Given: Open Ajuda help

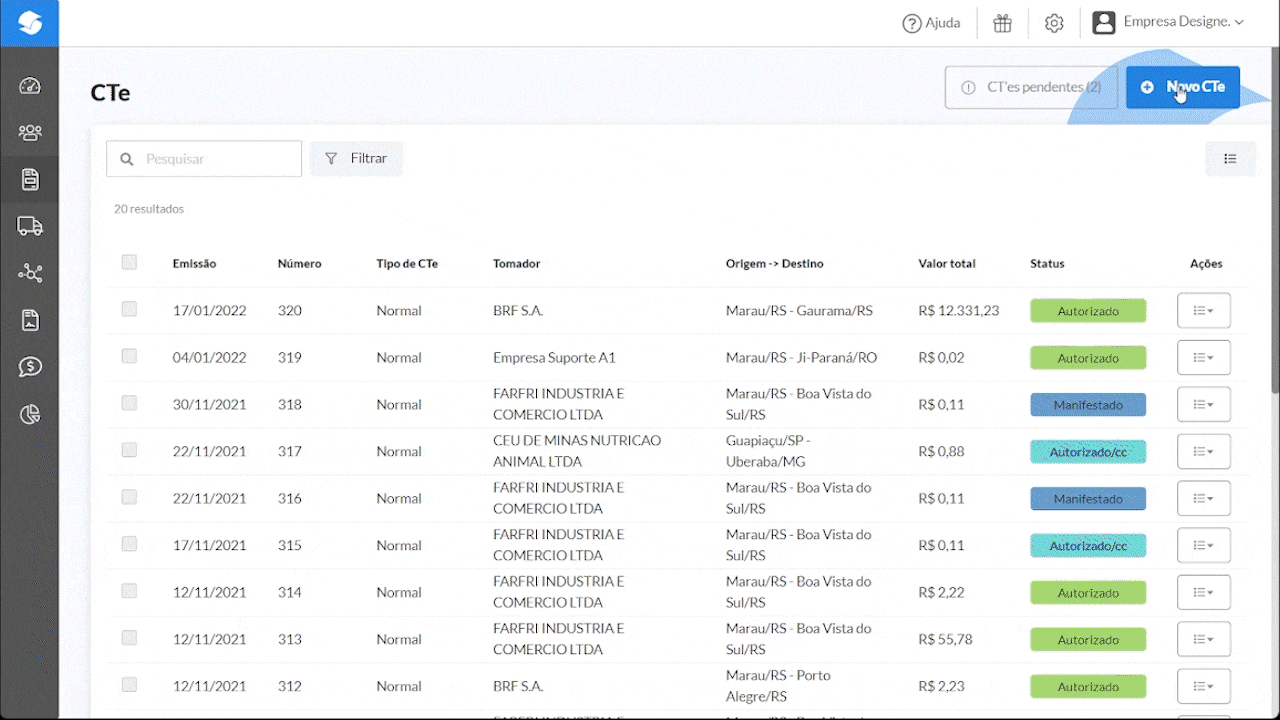Looking at the screenshot, I should pos(931,23).
